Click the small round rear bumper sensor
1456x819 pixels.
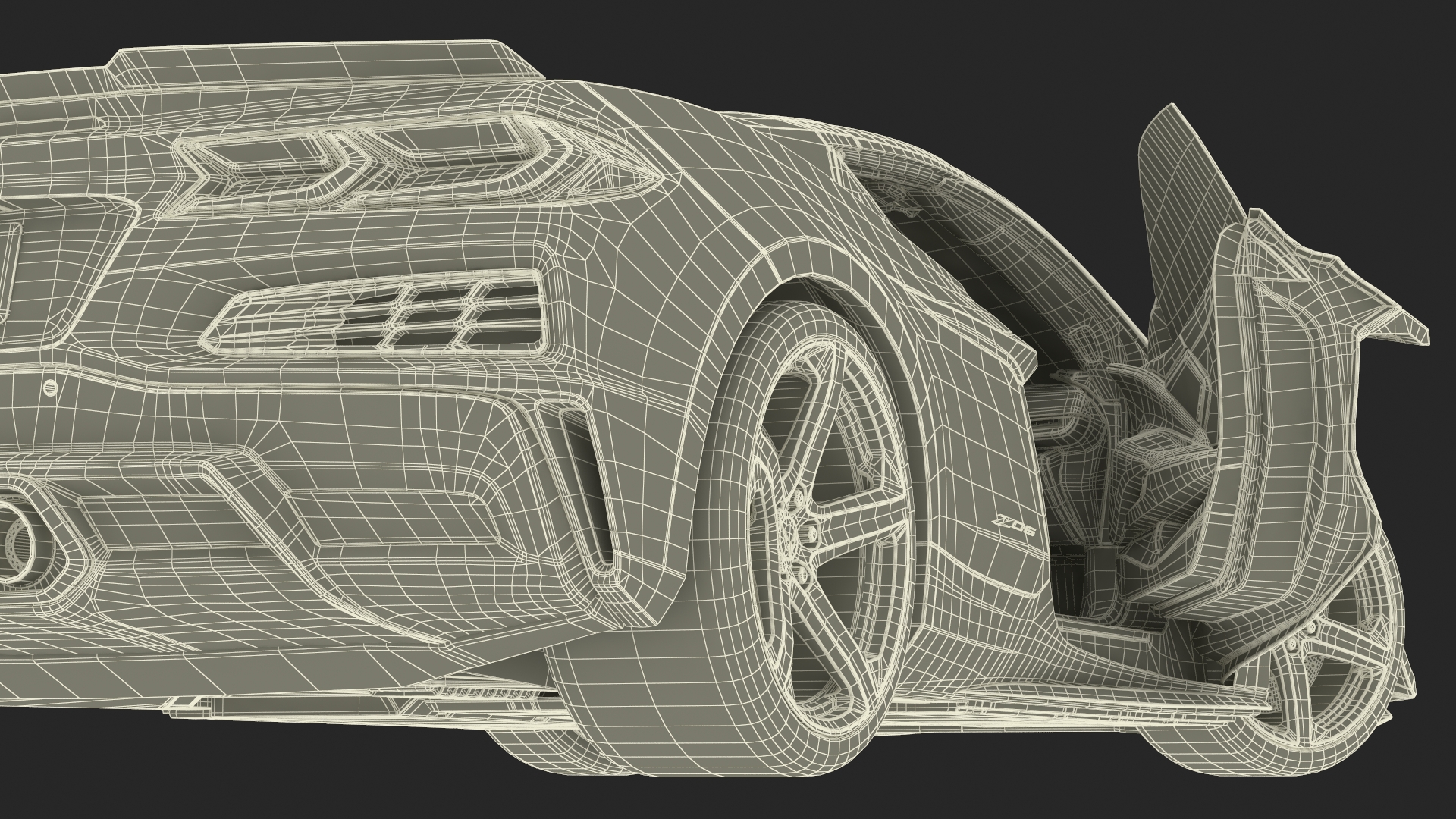coord(50,388)
